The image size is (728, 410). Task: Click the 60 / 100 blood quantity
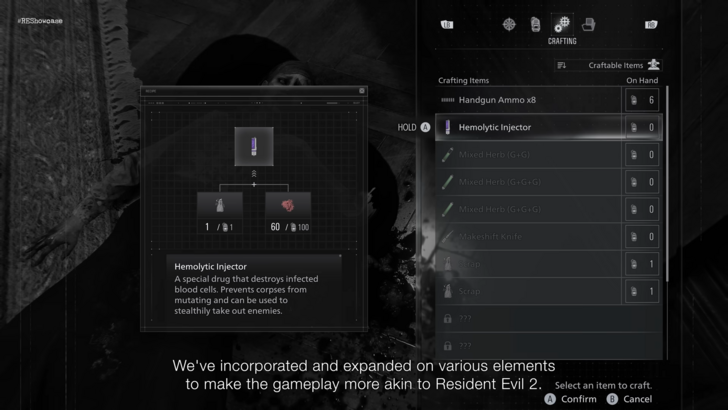tap(289, 227)
